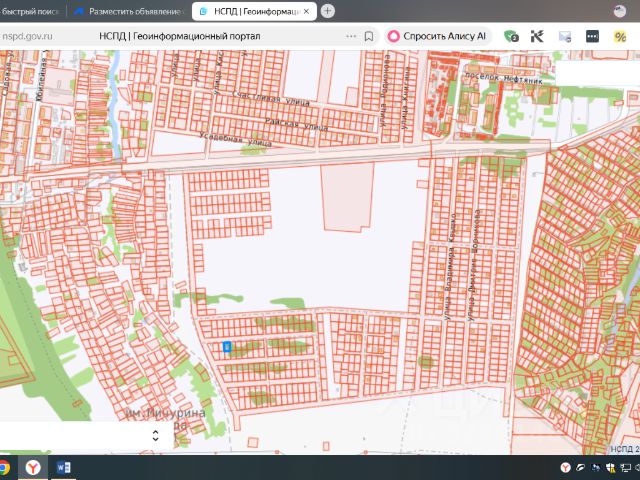Switch to the Разместить объявление tab
Screen dimensions: 640x480
click(x=133, y=11)
